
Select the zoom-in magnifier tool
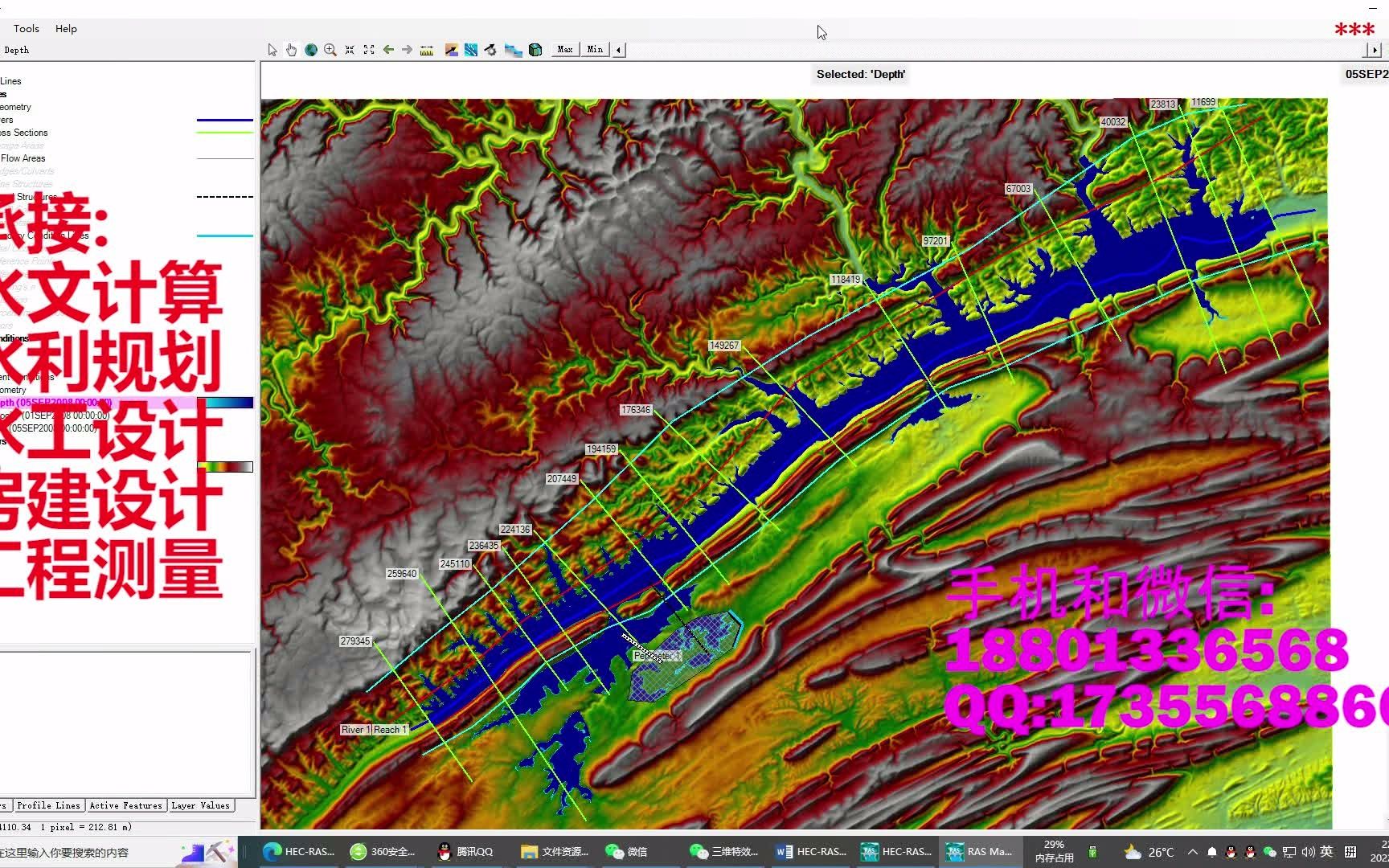click(330, 50)
